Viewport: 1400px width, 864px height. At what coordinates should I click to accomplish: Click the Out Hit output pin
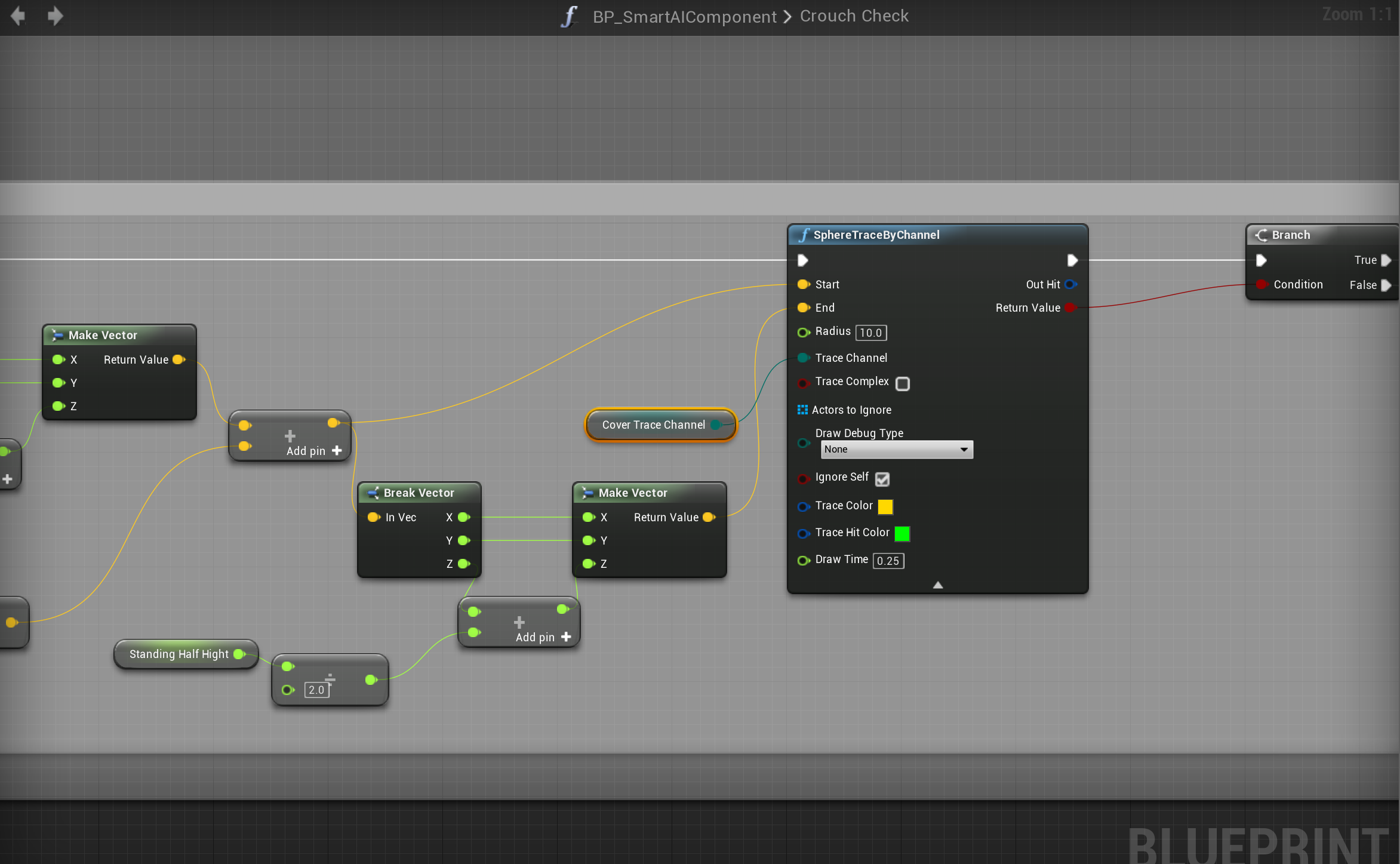pos(1071,285)
